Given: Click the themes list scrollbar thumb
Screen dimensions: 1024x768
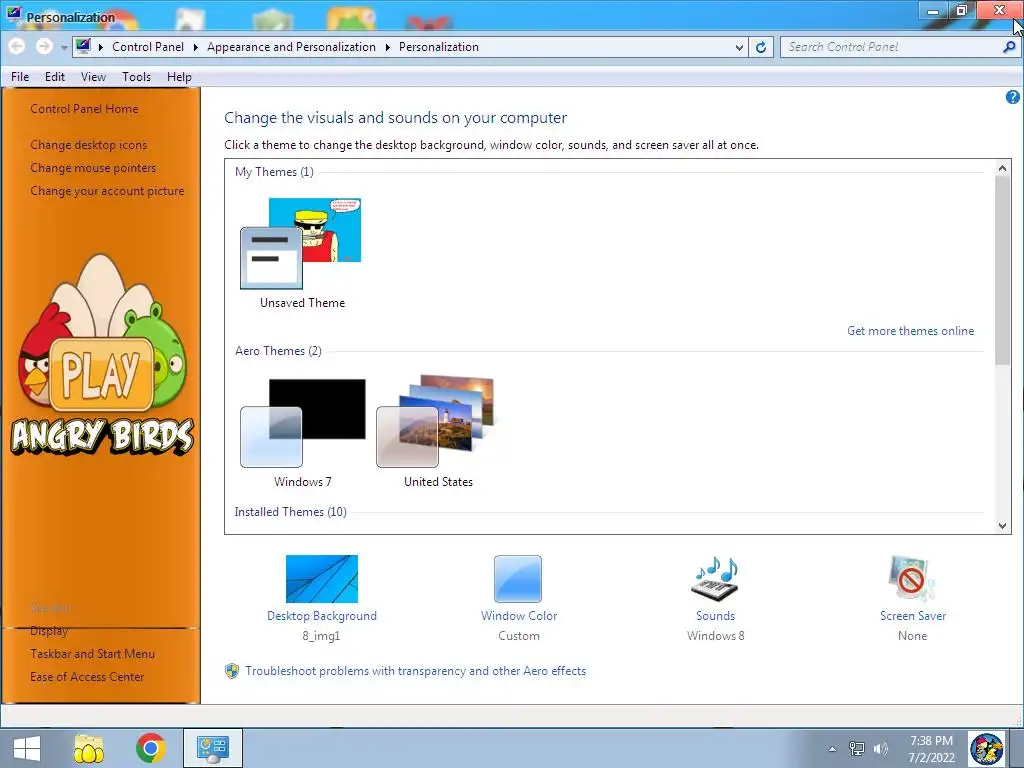Looking at the screenshot, I should coord(1002,270).
